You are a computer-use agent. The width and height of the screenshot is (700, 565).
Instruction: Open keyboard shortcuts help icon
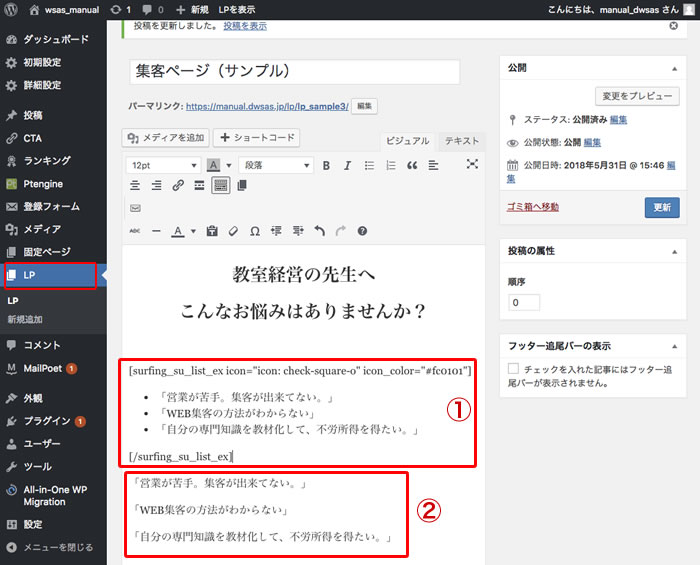(x=362, y=231)
